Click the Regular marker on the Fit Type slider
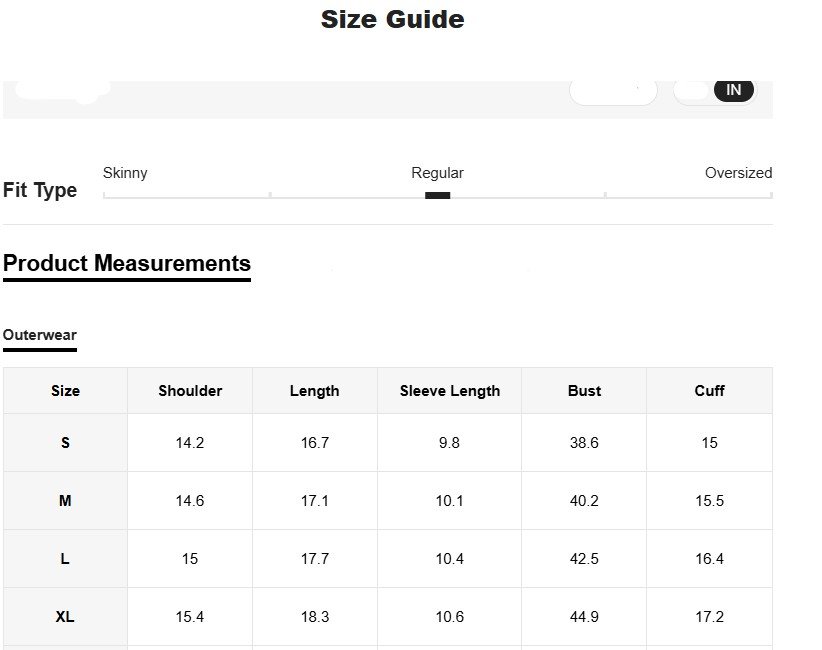 tap(437, 195)
